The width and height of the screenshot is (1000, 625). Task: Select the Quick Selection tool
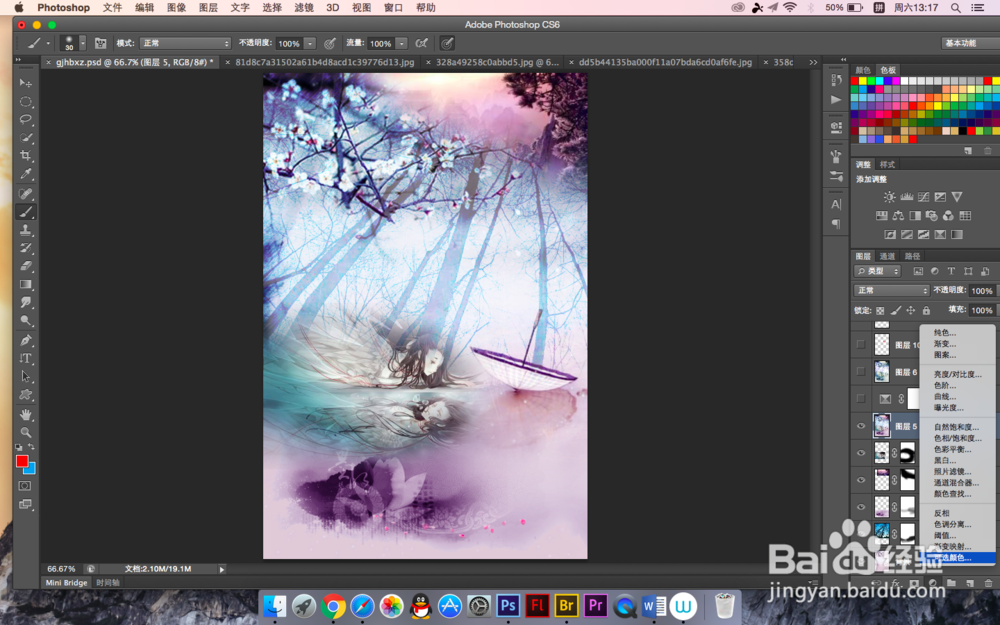coord(26,138)
